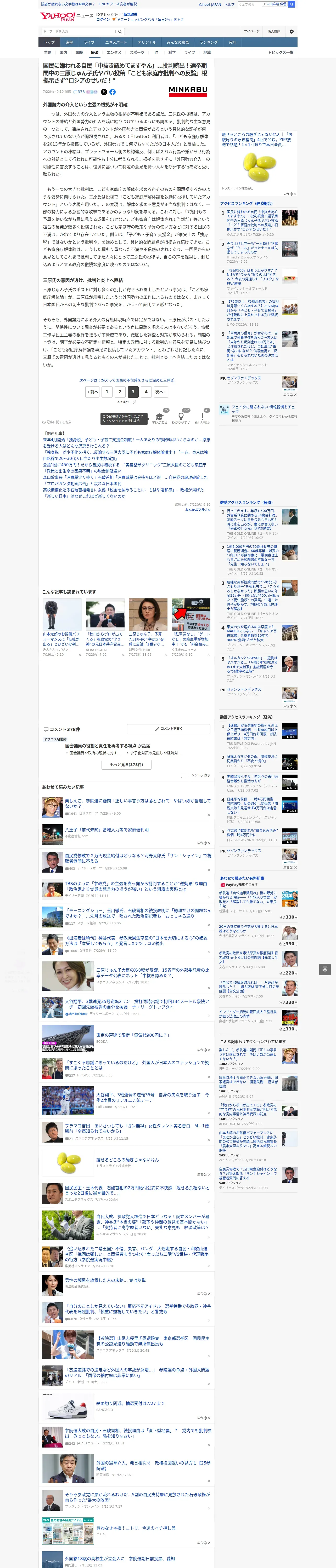Image resolution: width=336 pixels, height=1568 pixels.
Task: Open the ライブ navigation tab
Action: [x=89, y=43]
